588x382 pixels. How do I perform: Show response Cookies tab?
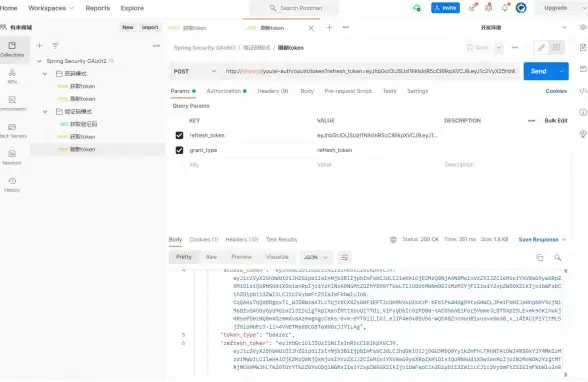204,240
